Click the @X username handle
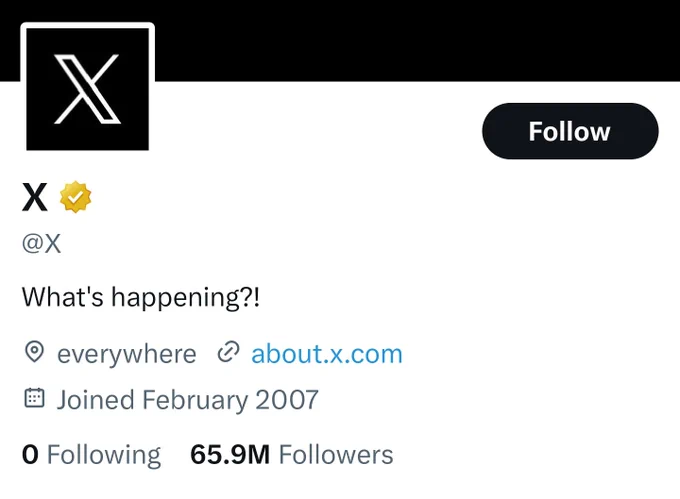Viewport: 680px width, 499px height. point(41,244)
